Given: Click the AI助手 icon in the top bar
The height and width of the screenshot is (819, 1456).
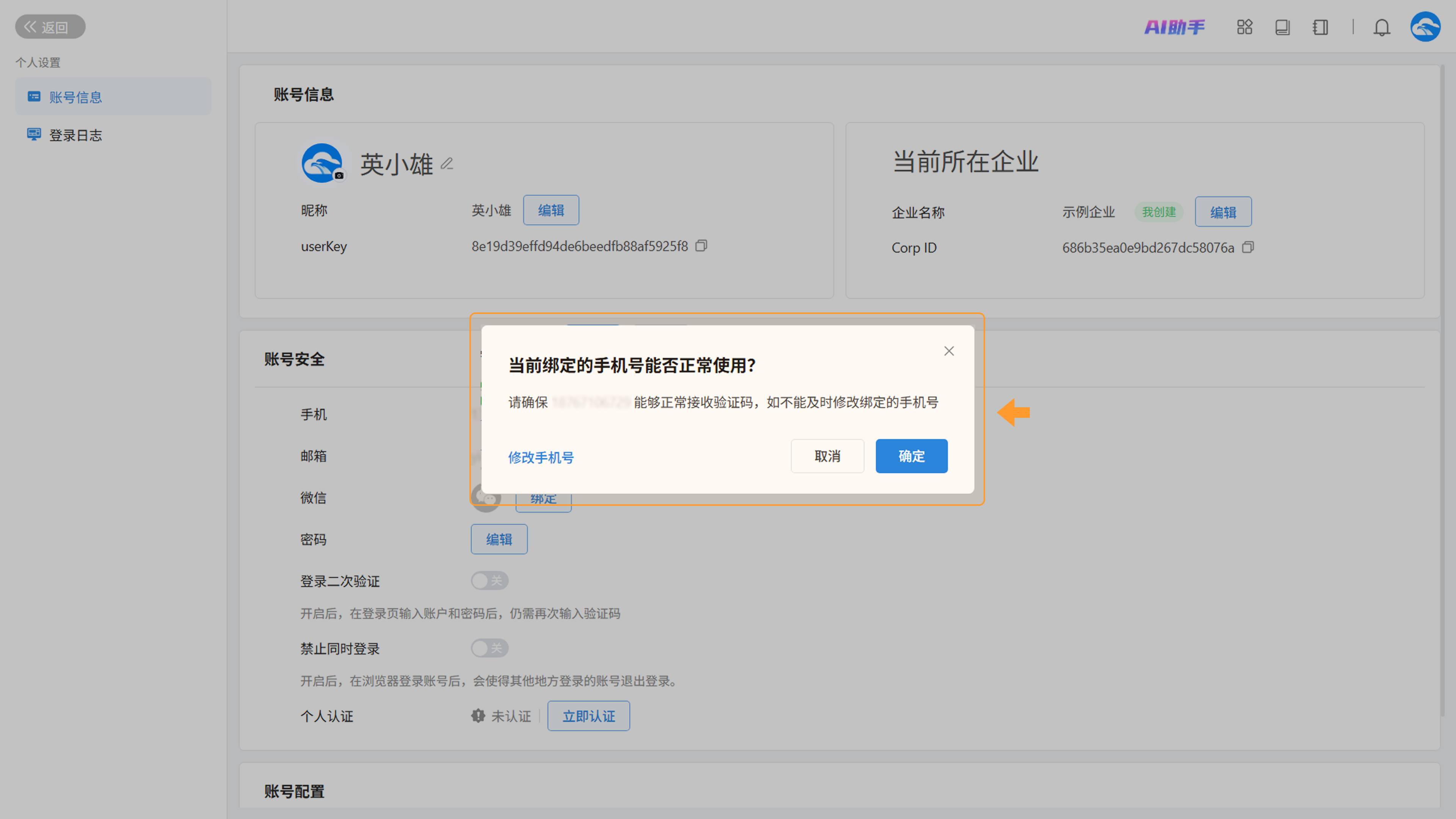Looking at the screenshot, I should click(1175, 27).
